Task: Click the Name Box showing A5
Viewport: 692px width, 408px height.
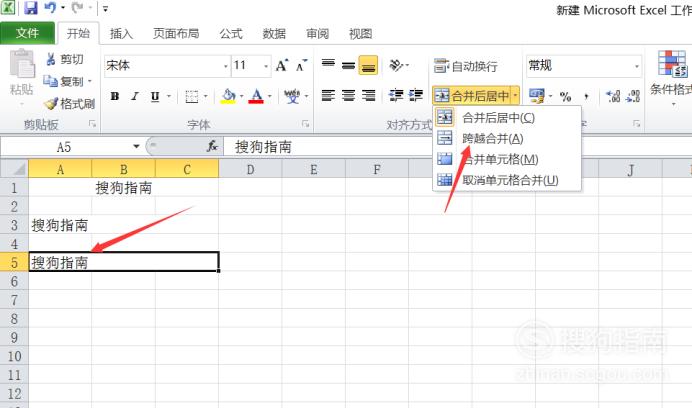Action: (64, 147)
